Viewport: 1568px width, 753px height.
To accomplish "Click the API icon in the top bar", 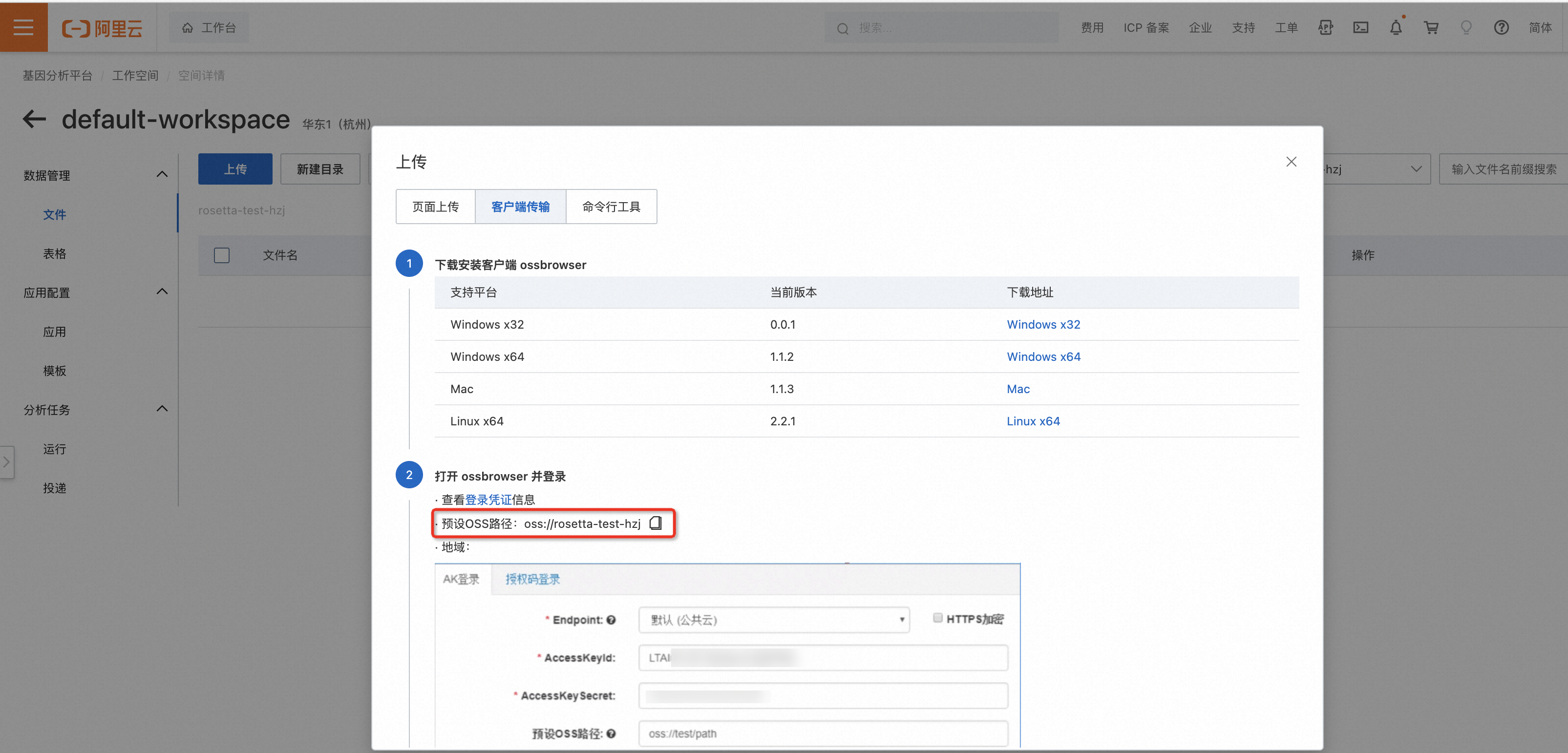I will (x=1325, y=27).
